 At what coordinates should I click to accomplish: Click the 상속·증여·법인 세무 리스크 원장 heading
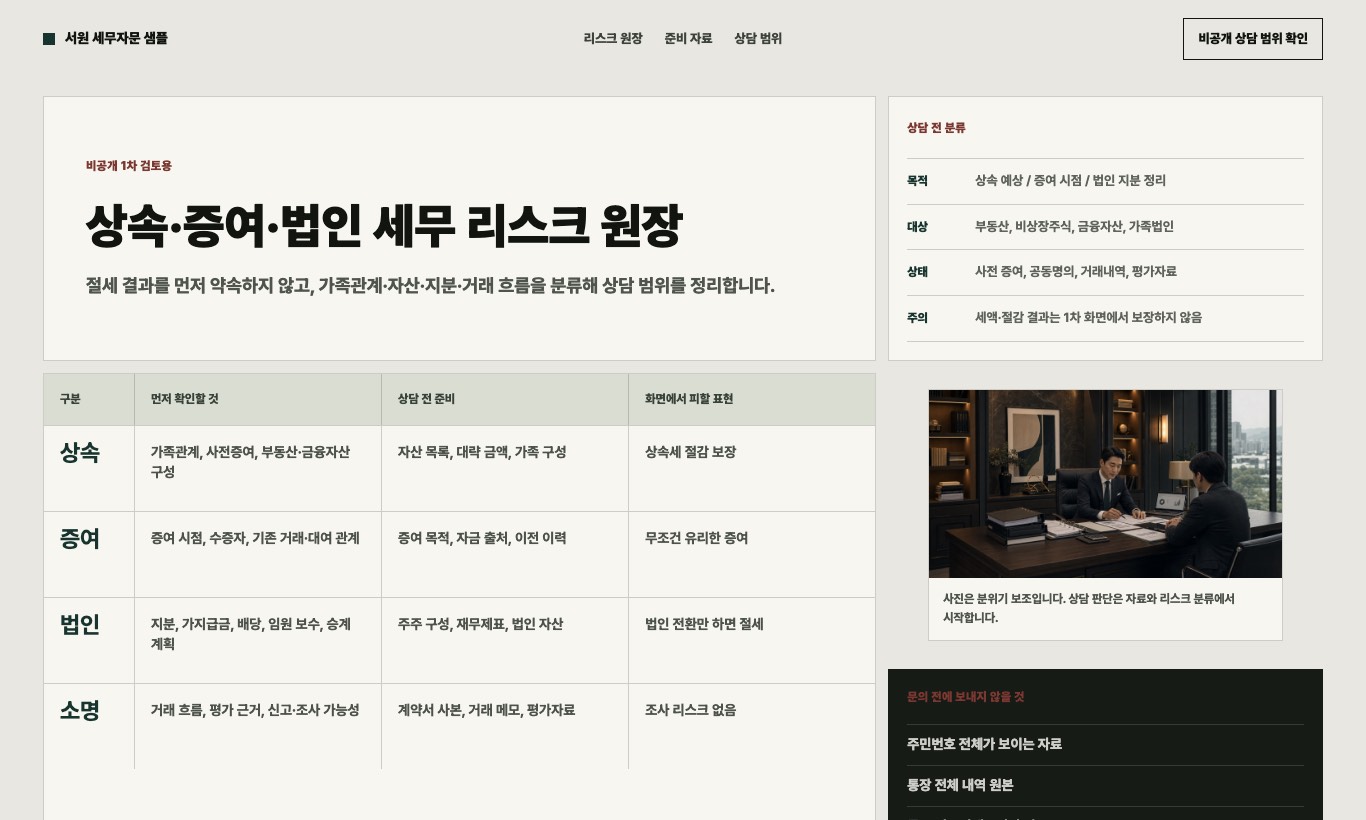(x=383, y=226)
